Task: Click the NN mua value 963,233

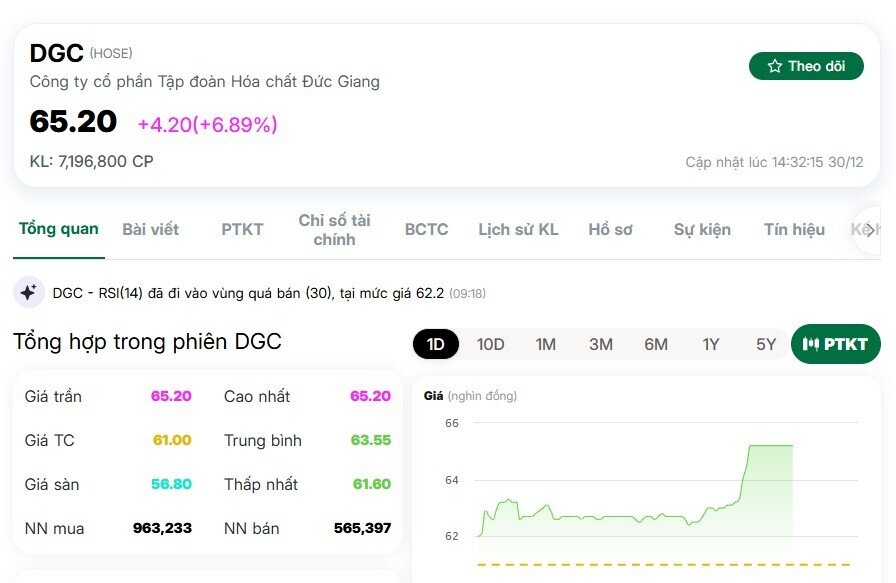Action: tap(162, 528)
